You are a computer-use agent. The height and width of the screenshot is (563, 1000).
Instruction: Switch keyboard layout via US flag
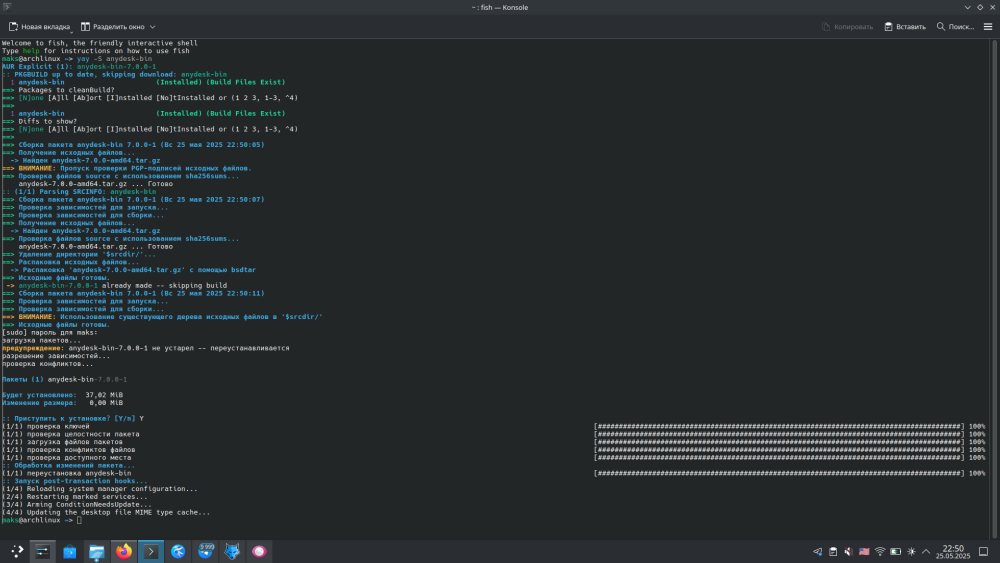[864, 552]
